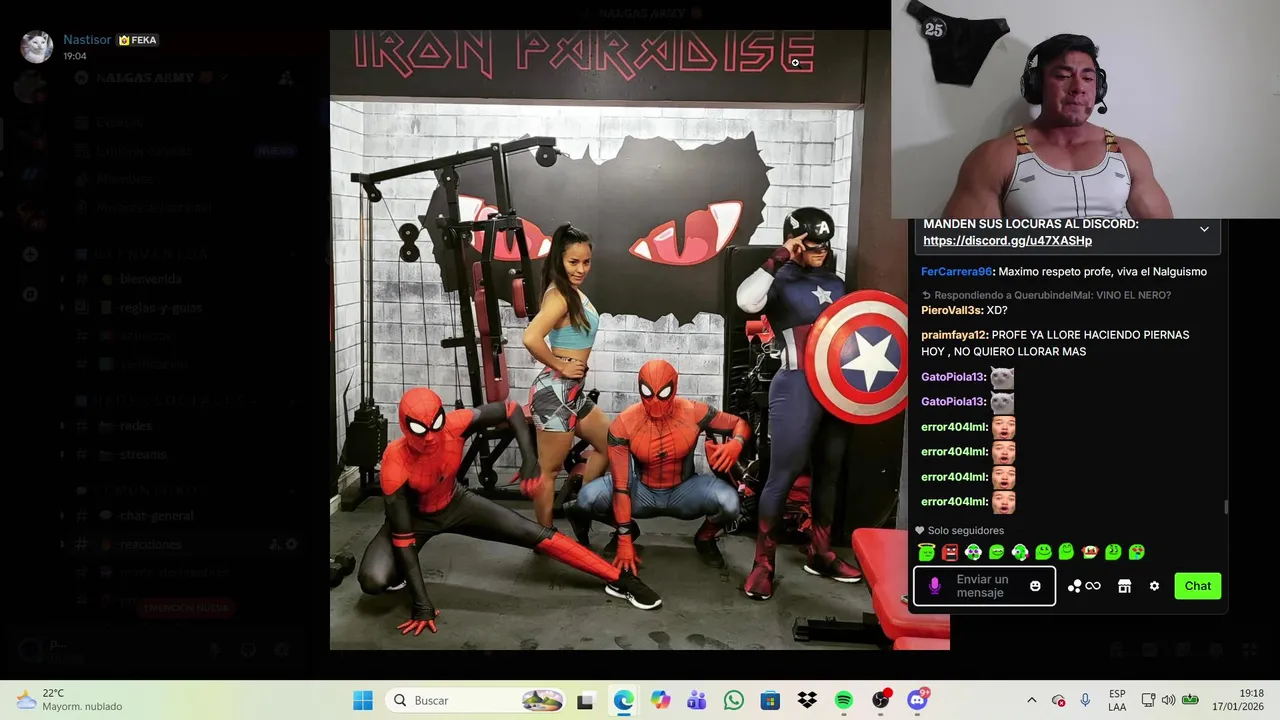Click the streamer webcam feed
Image resolution: width=1280 pixels, height=720 pixels.
(x=1085, y=109)
